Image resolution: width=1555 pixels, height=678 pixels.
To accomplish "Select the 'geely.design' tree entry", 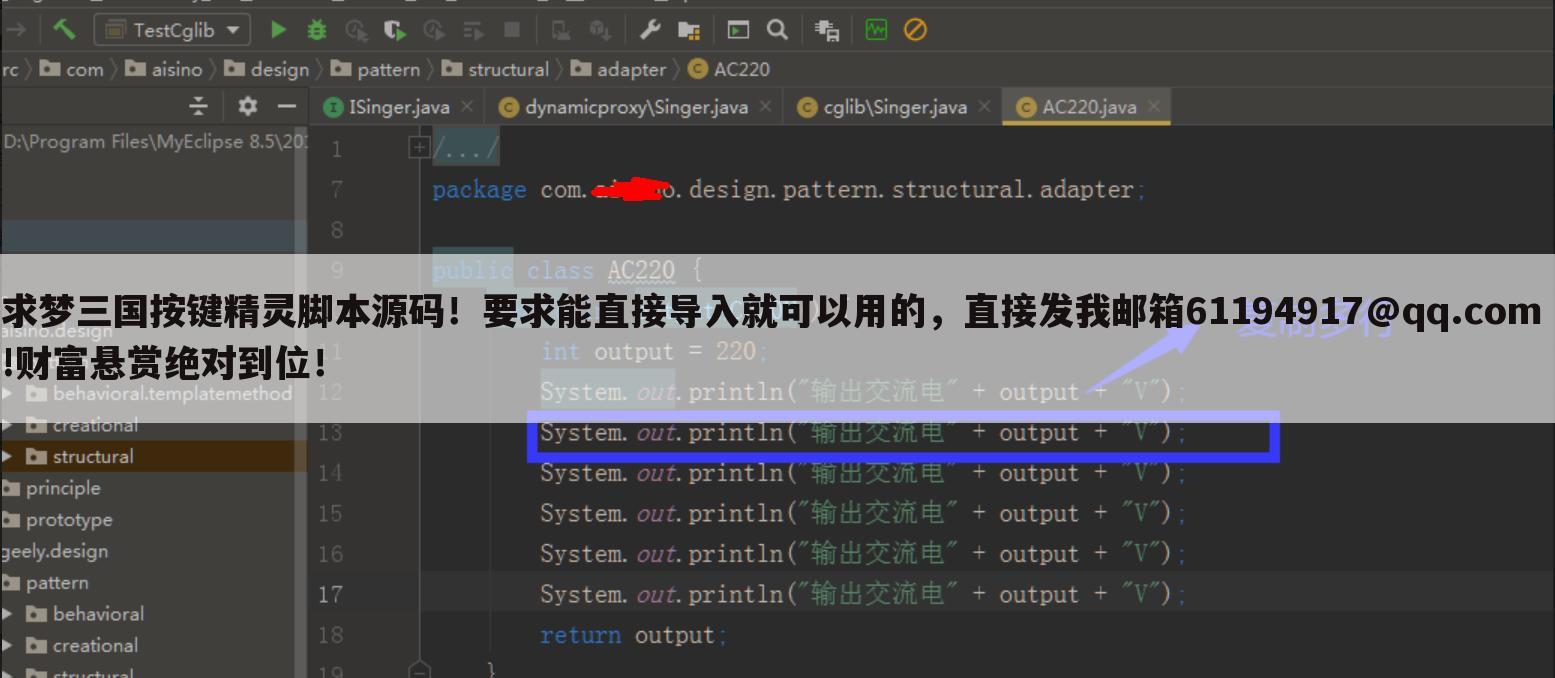I will click(x=54, y=551).
